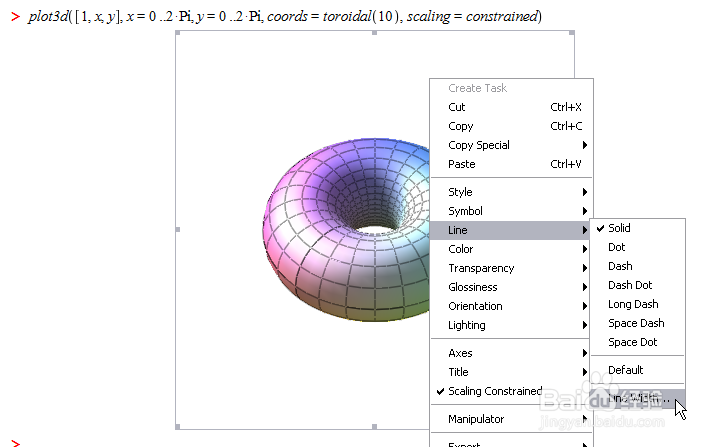Select Space Dot line style
The height and width of the screenshot is (447, 703).
pyautogui.click(x=633, y=342)
